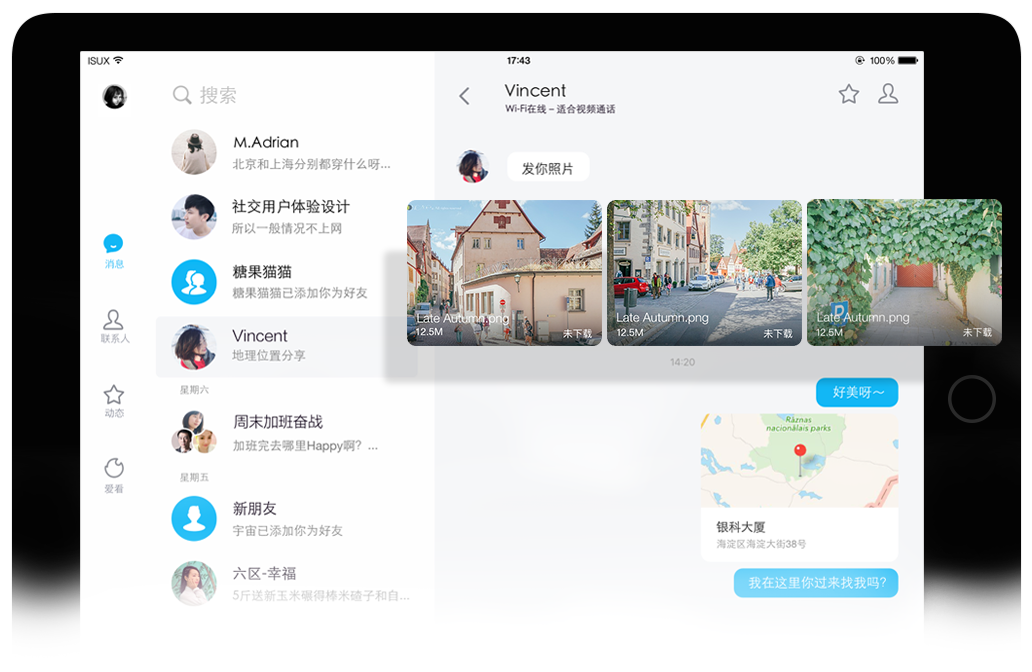The height and width of the screenshot is (672, 1032).
Task: Click the back arrow in chat header
Action: 464,96
